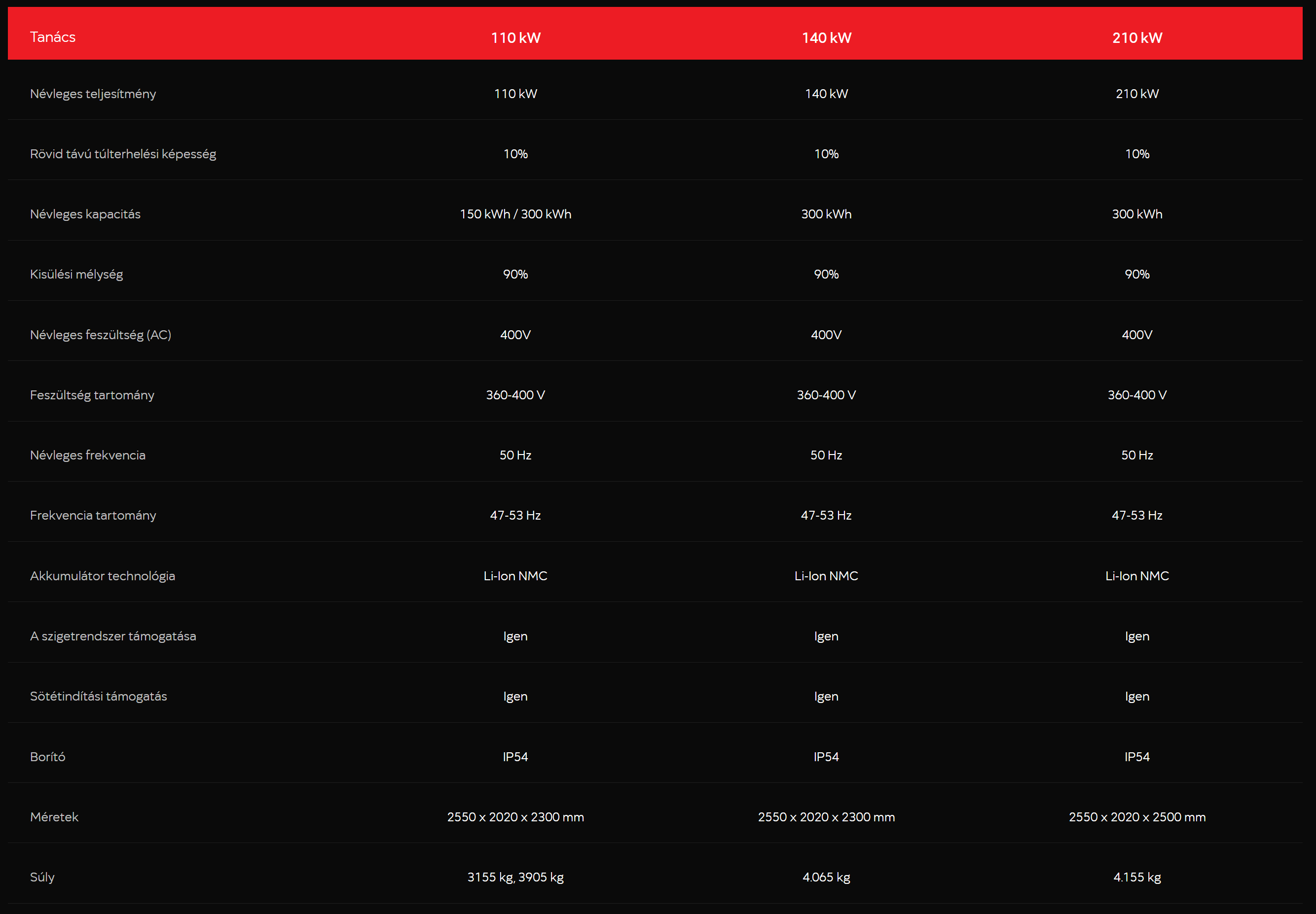The width and height of the screenshot is (1316, 914).
Task: Select Sötétindítási Igen in 210 kW column
Action: (1137, 697)
